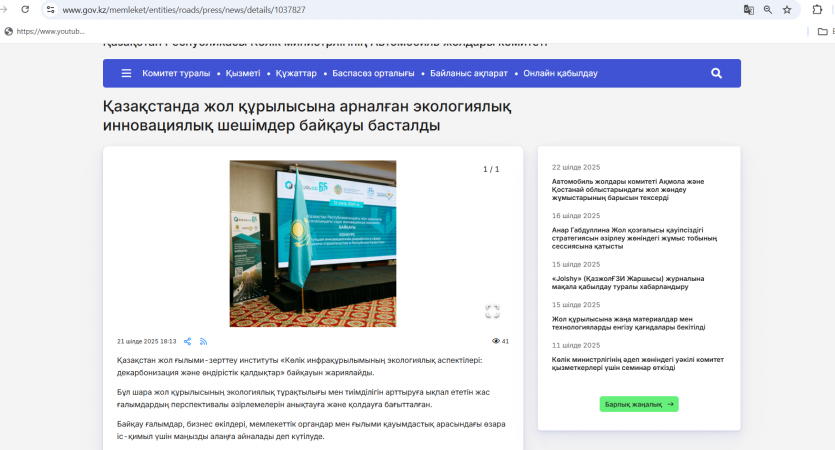Open site information icon in address bar

pos(50,10)
